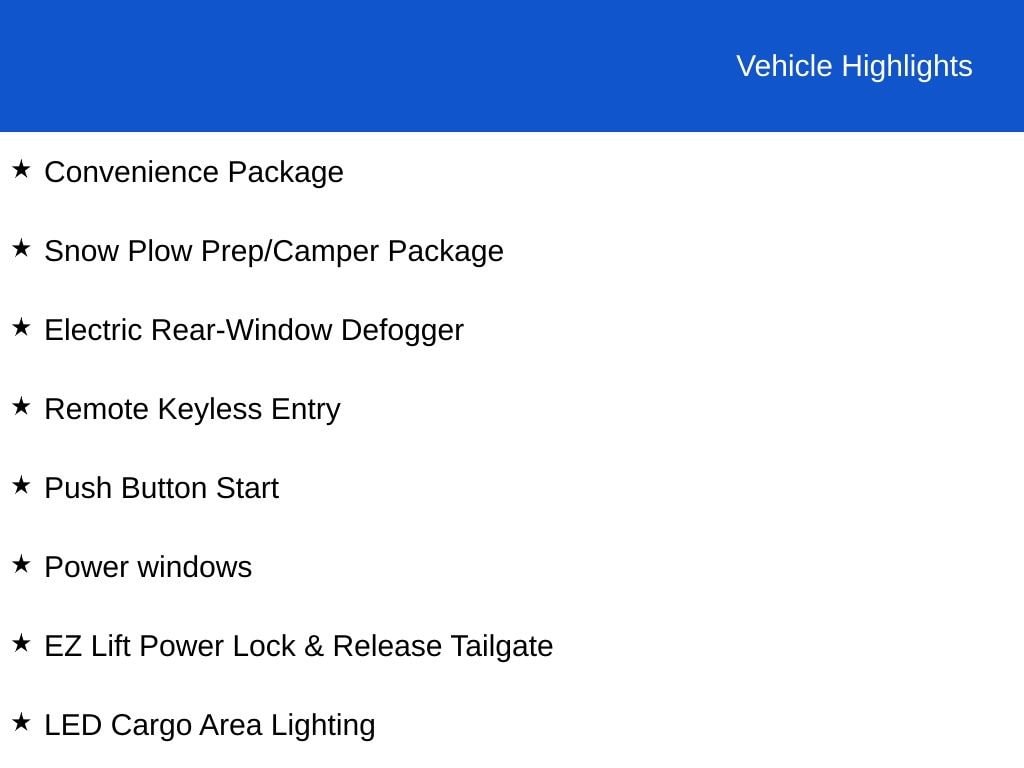Click the star beside Remote Keyless Entry
This screenshot has height=768, width=1024.
click(x=21, y=406)
